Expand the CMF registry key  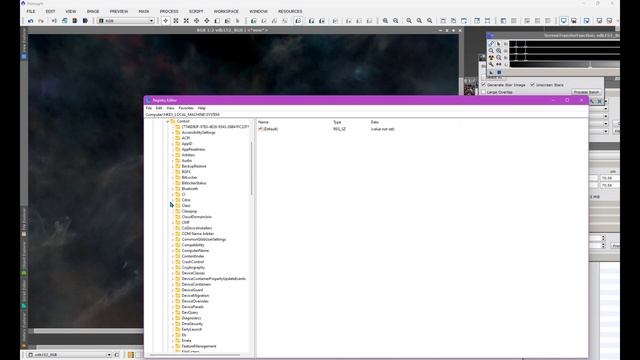coord(173,222)
